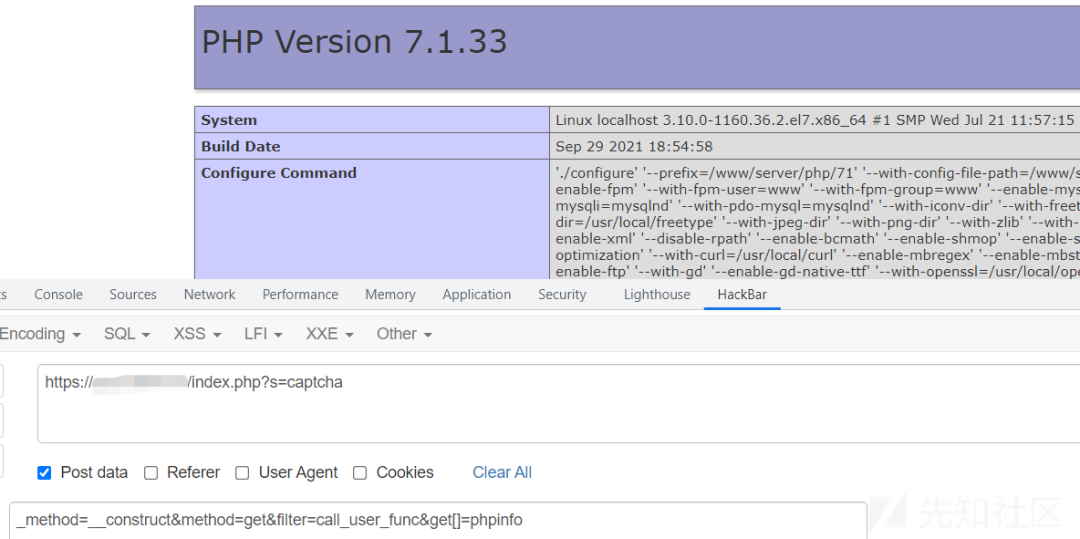Open the Memory tab
This screenshot has width=1080, height=539.
[391, 295]
